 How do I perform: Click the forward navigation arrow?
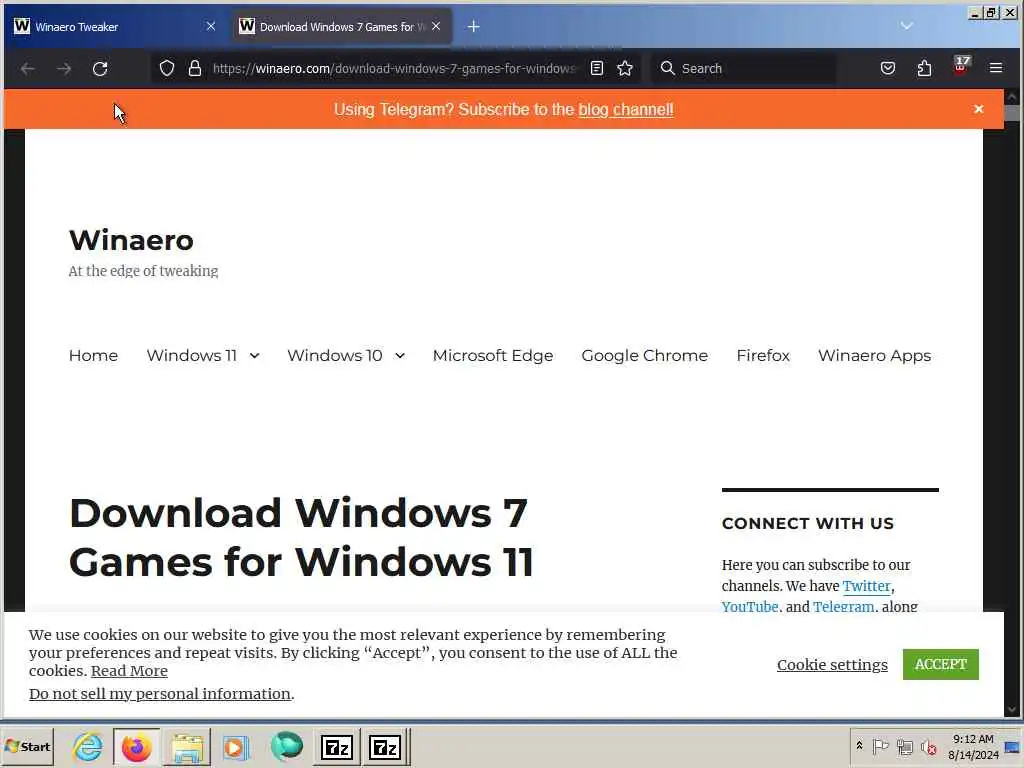click(64, 69)
